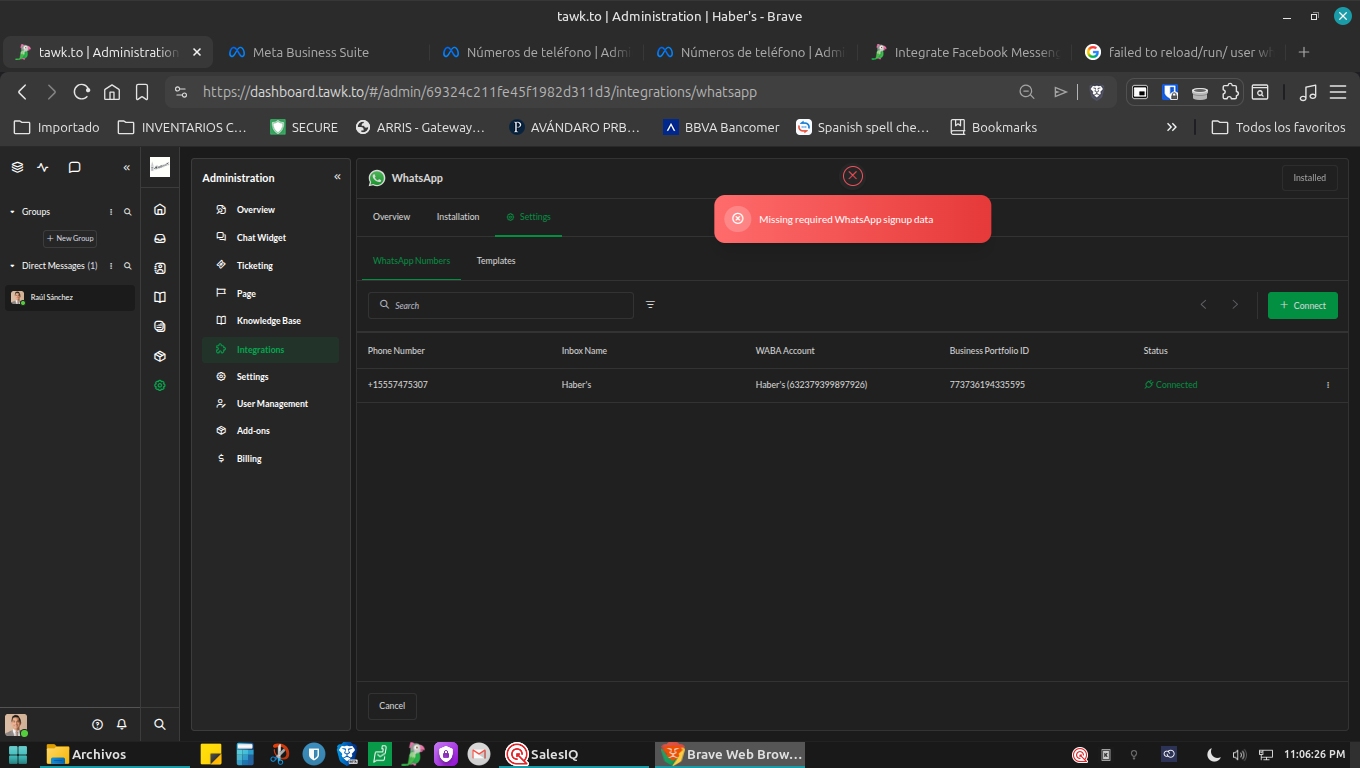Click the notifications bell icon
Image resolution: width=1360 pixels, height=768 pixels.
(x=122, y=724)
